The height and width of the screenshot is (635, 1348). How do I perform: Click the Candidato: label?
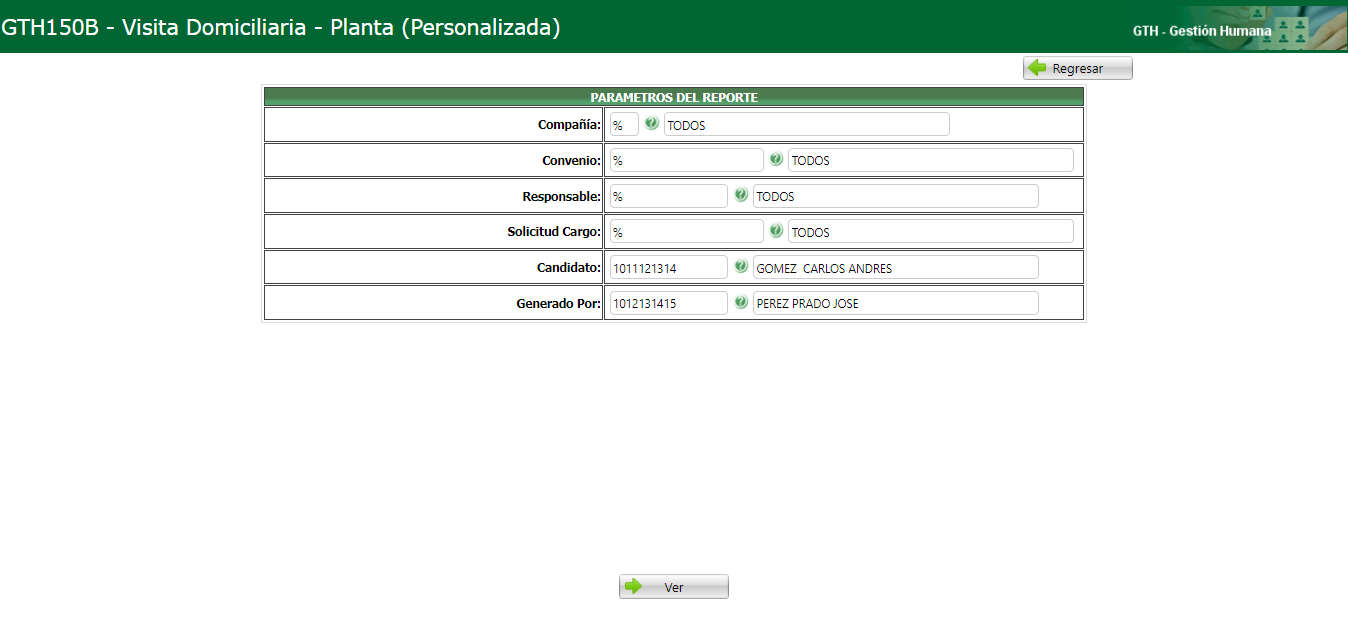point(569,267)
